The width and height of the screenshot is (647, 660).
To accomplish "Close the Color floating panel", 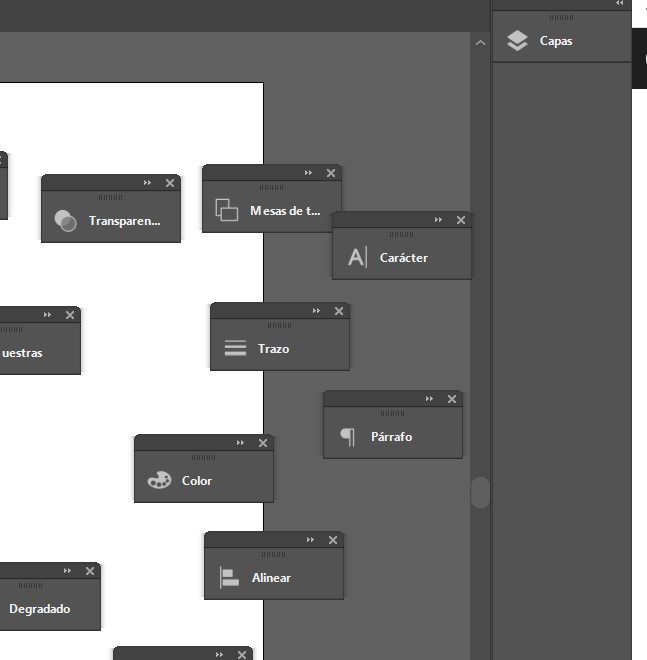I will point(263,443).
